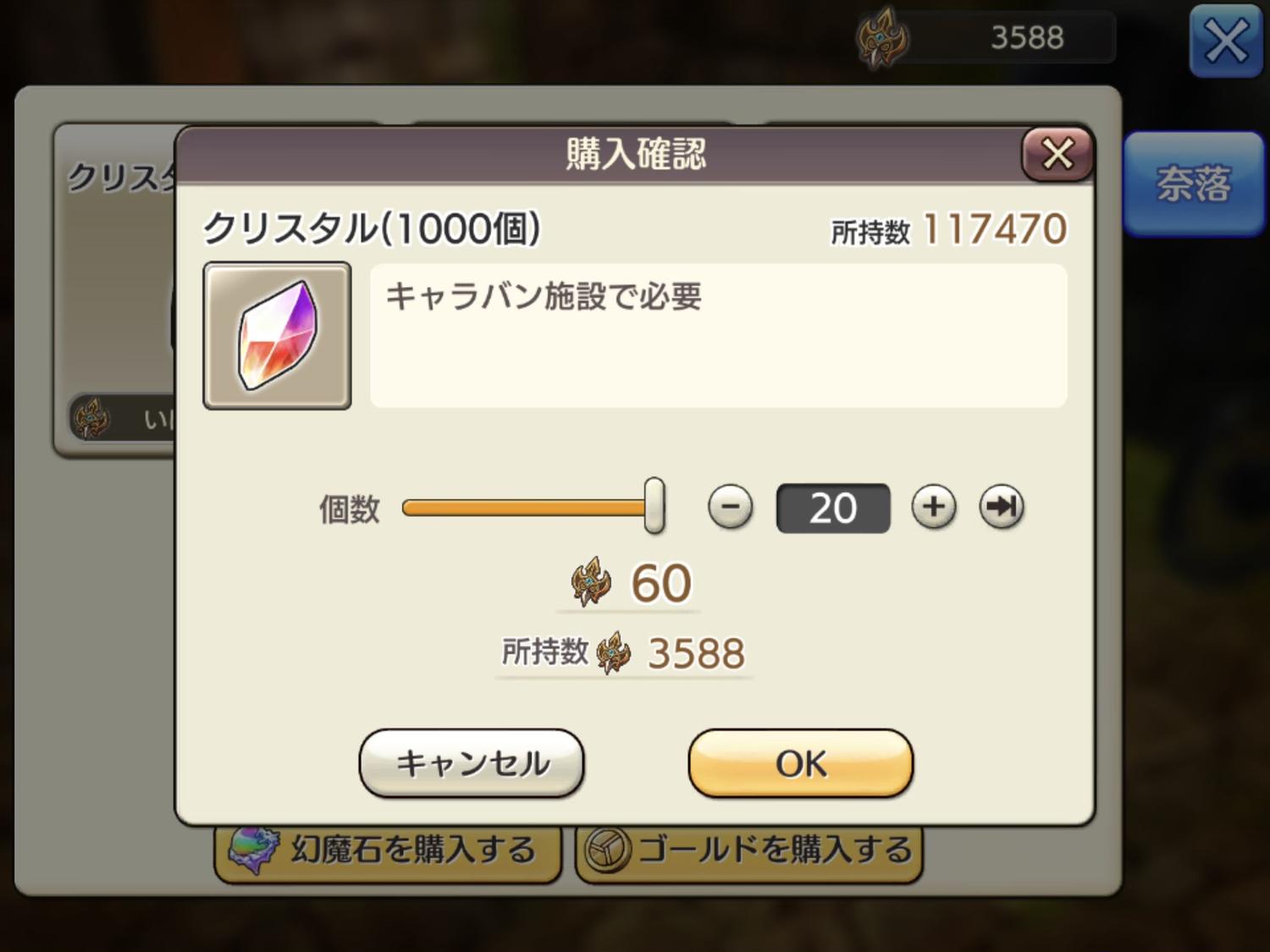
Task: Click the キャラバン施設で必要 description box
Action: (719, 336)
